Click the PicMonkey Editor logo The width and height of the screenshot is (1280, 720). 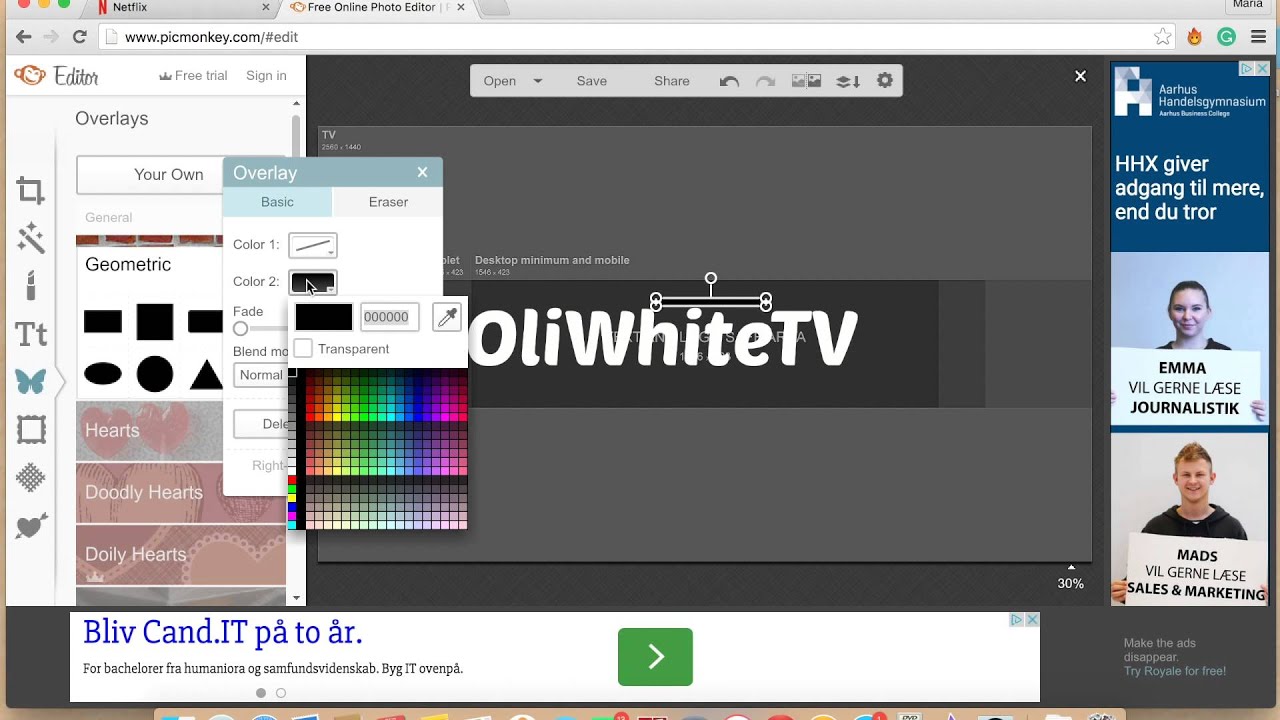click(x=57, y=76)
